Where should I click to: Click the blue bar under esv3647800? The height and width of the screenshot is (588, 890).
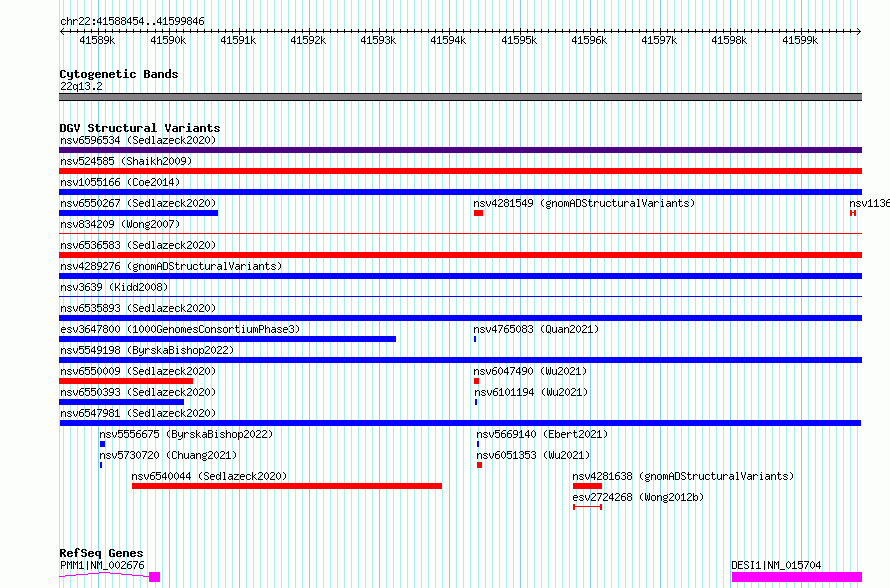[x=228, y=339]
